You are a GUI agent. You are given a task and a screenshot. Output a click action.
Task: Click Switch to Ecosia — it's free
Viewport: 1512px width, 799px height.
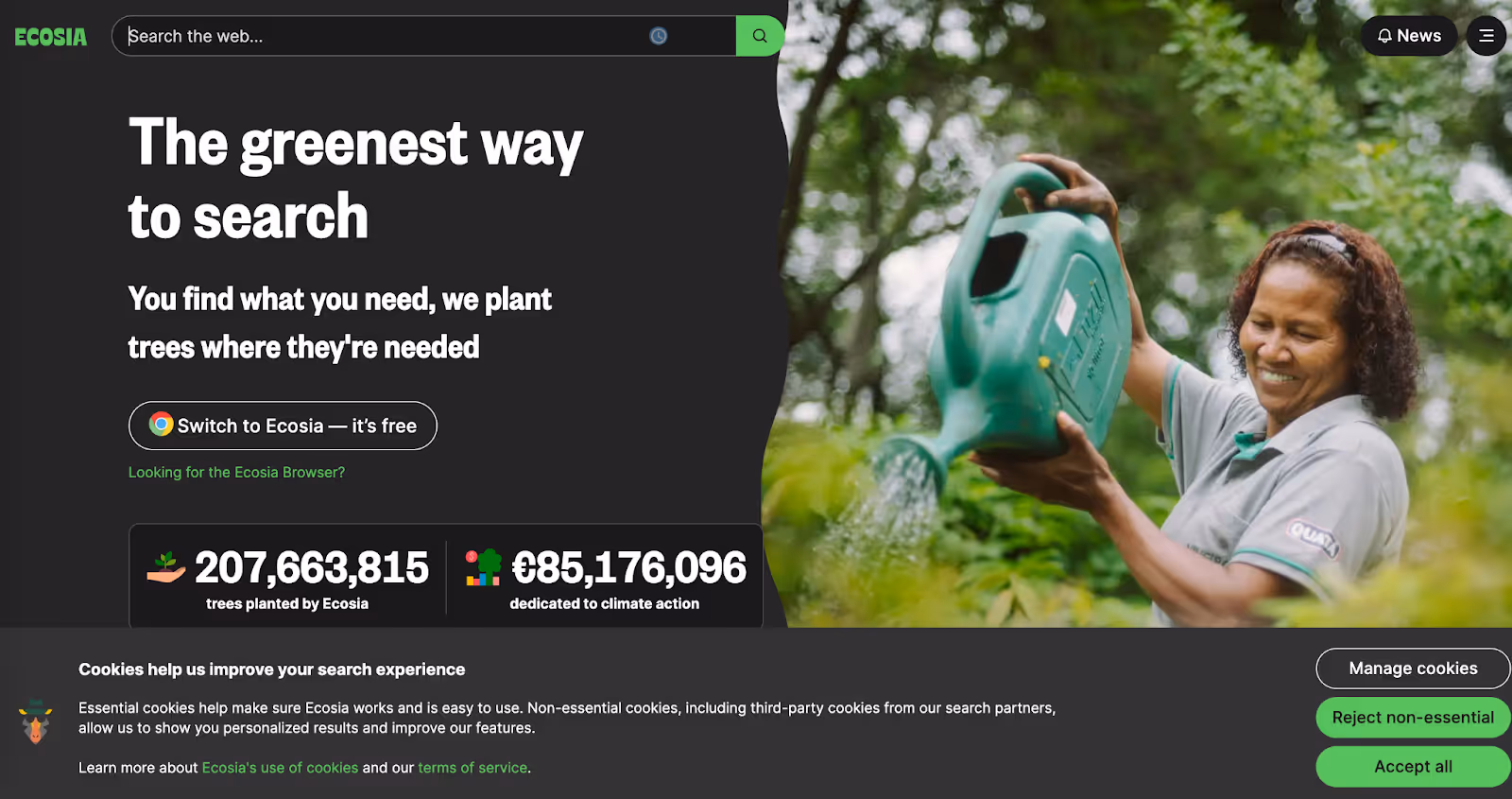[x=283, y=426]
